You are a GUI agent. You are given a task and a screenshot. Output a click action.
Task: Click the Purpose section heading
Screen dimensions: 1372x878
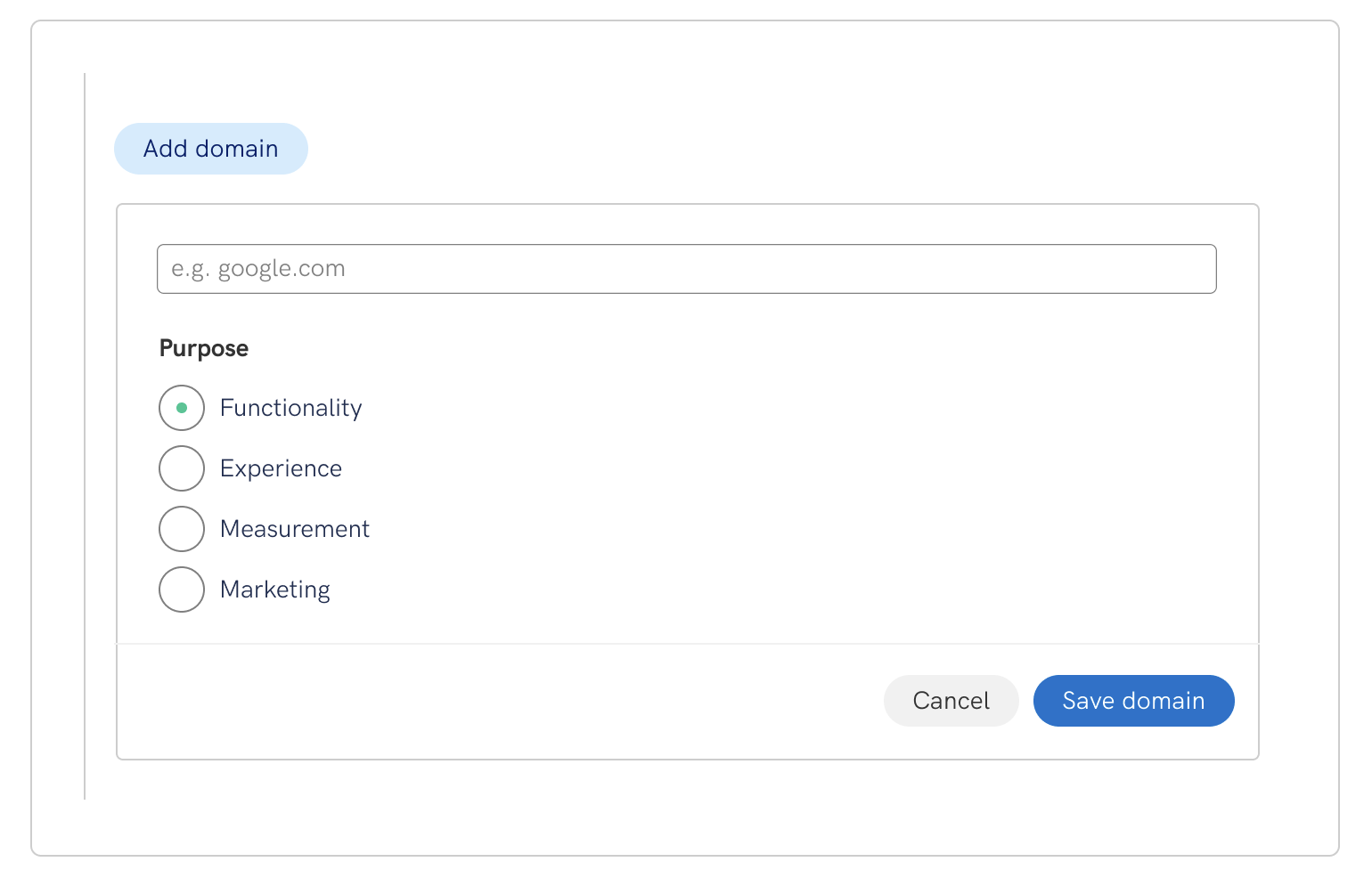[203, 348]
